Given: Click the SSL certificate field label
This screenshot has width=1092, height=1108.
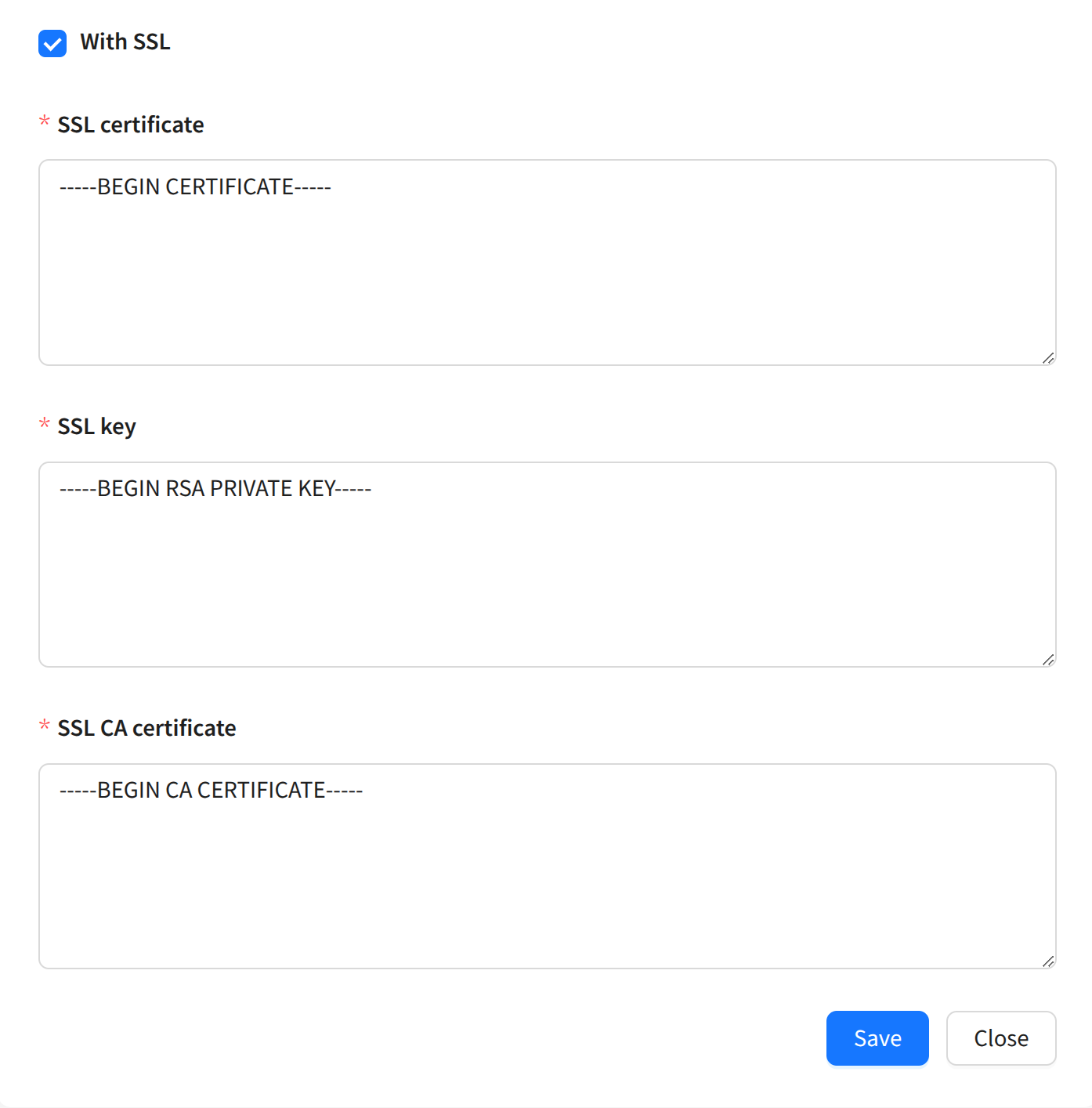Looking at the screenshot, I should pos(131,125).
